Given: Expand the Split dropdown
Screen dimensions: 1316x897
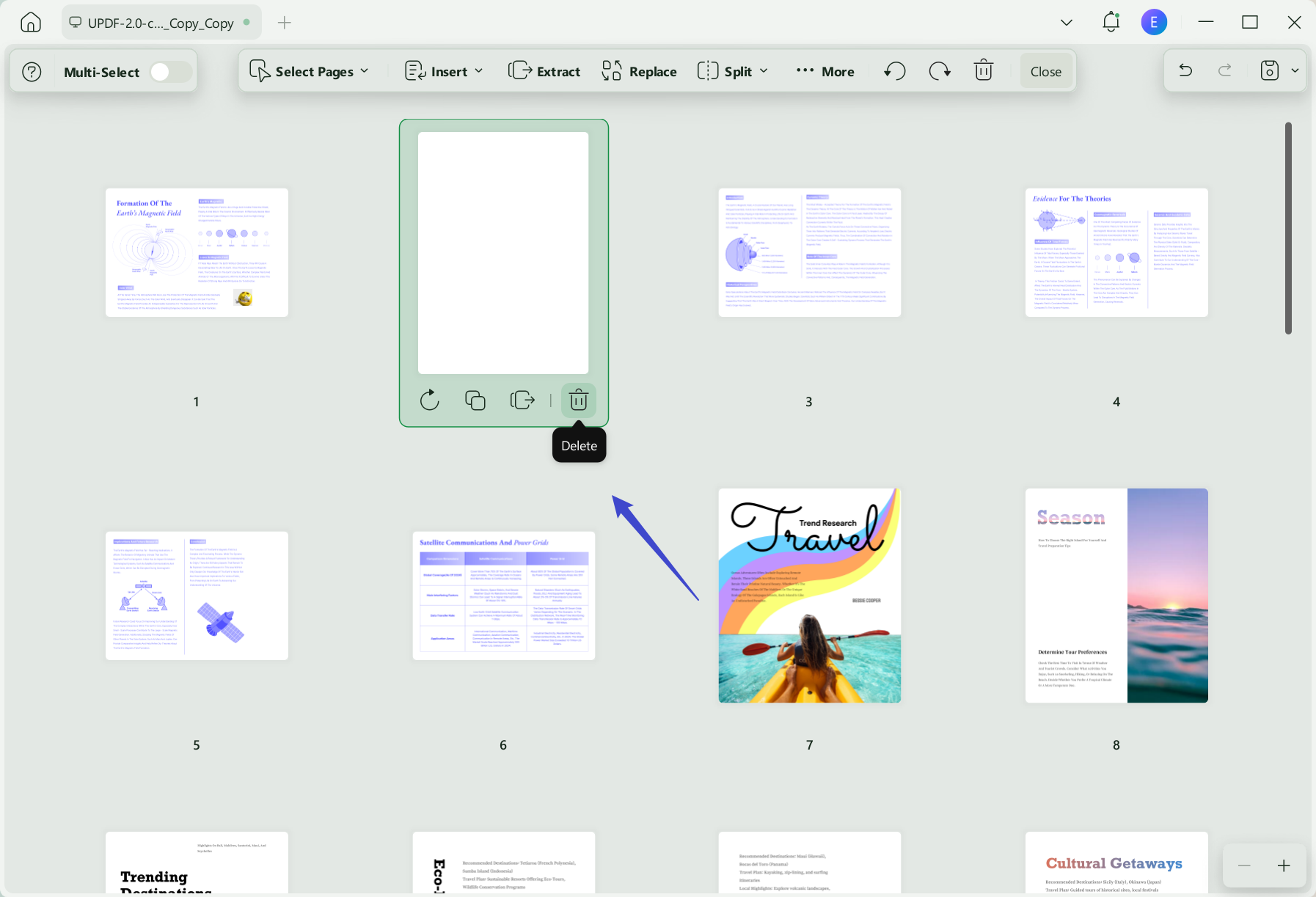Looking at the screenshot, I should tap(732, 71).
